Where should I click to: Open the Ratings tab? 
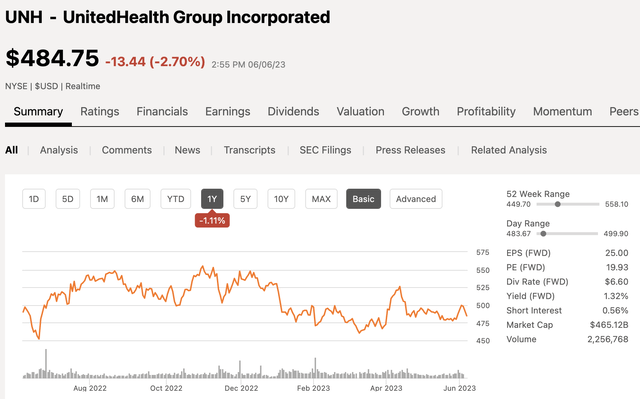click(x=100, y=111)
